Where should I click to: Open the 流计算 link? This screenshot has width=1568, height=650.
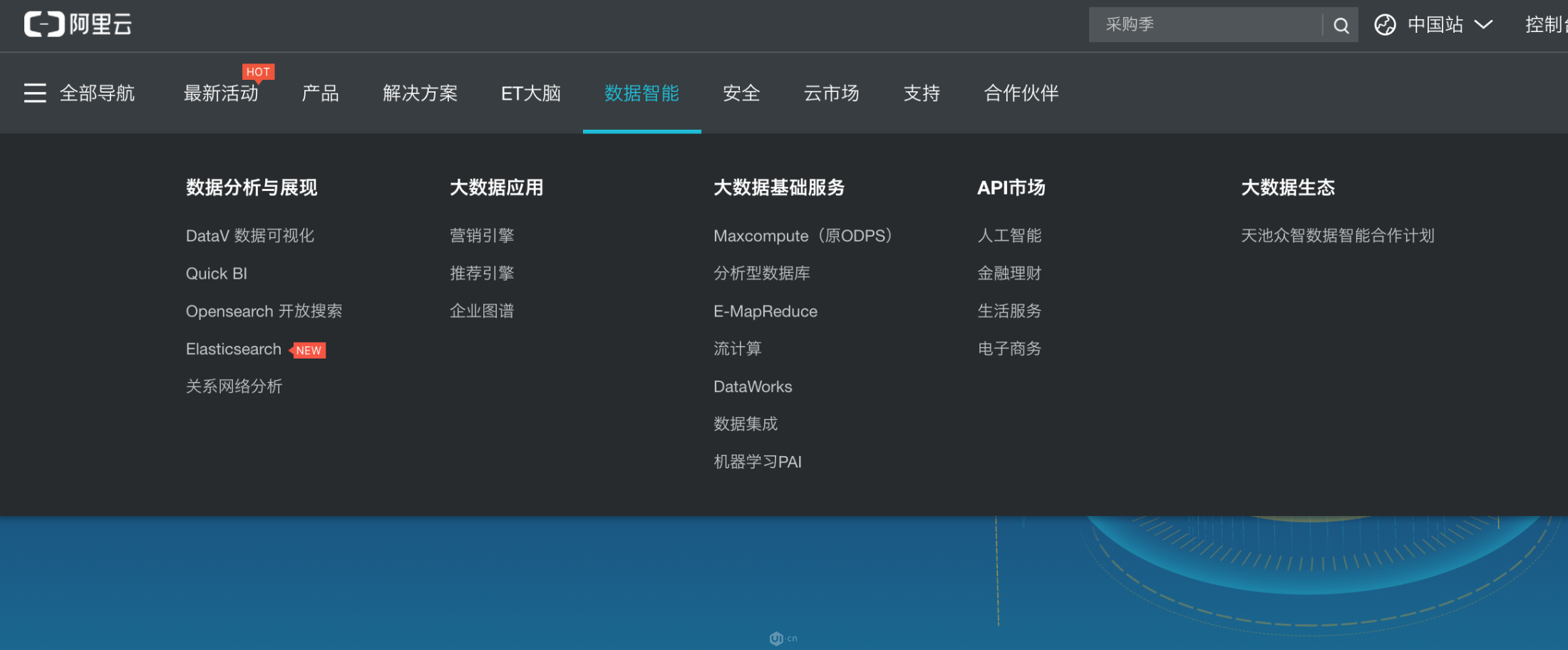pyautogui.click(x=738, y=349)
